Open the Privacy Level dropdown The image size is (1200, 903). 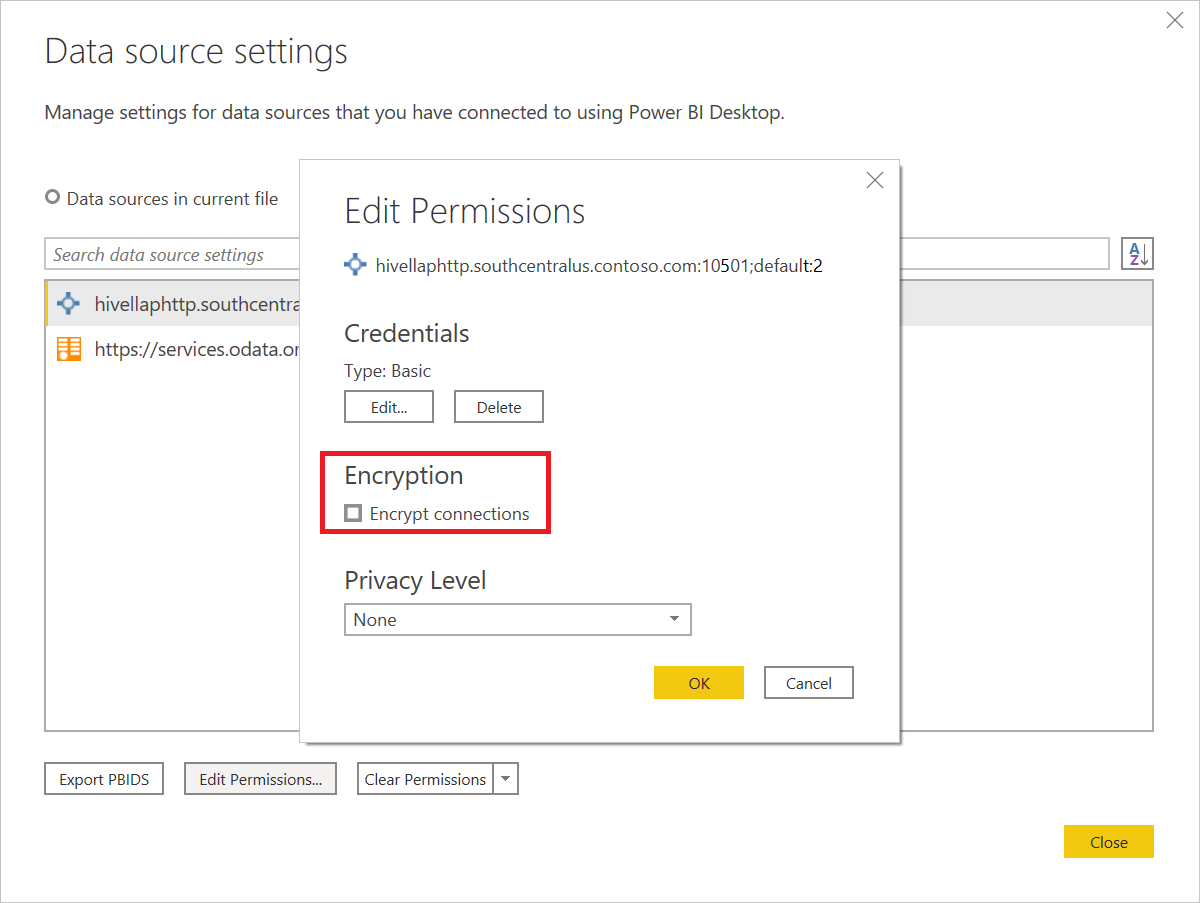click(517, 620)
